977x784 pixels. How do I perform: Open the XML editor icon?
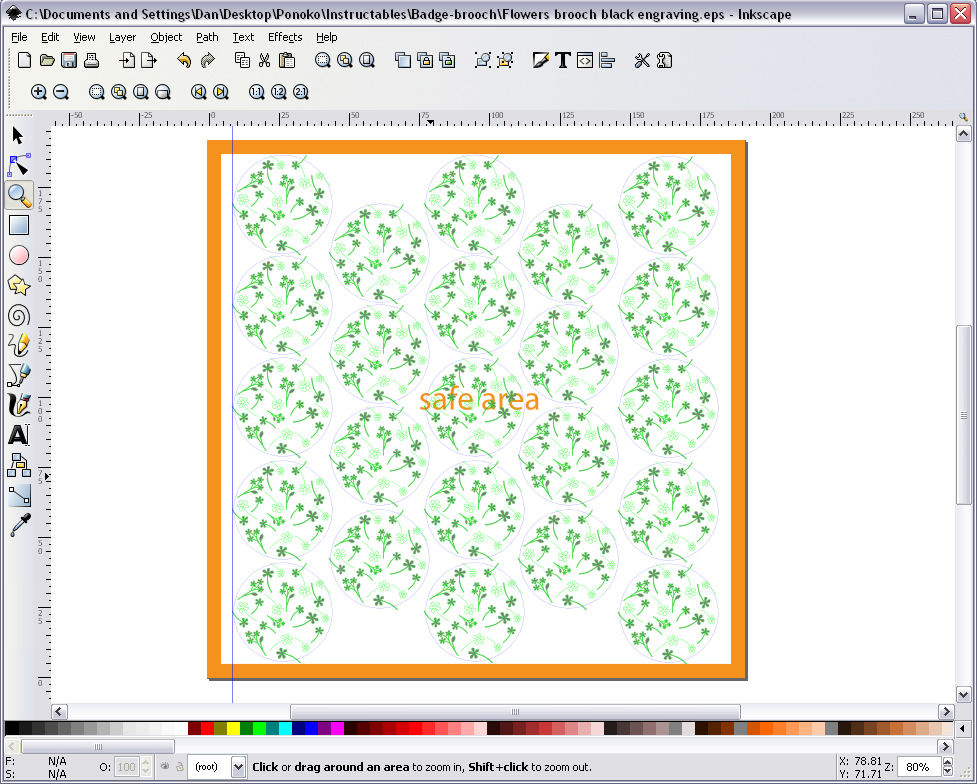pos(584,60)
